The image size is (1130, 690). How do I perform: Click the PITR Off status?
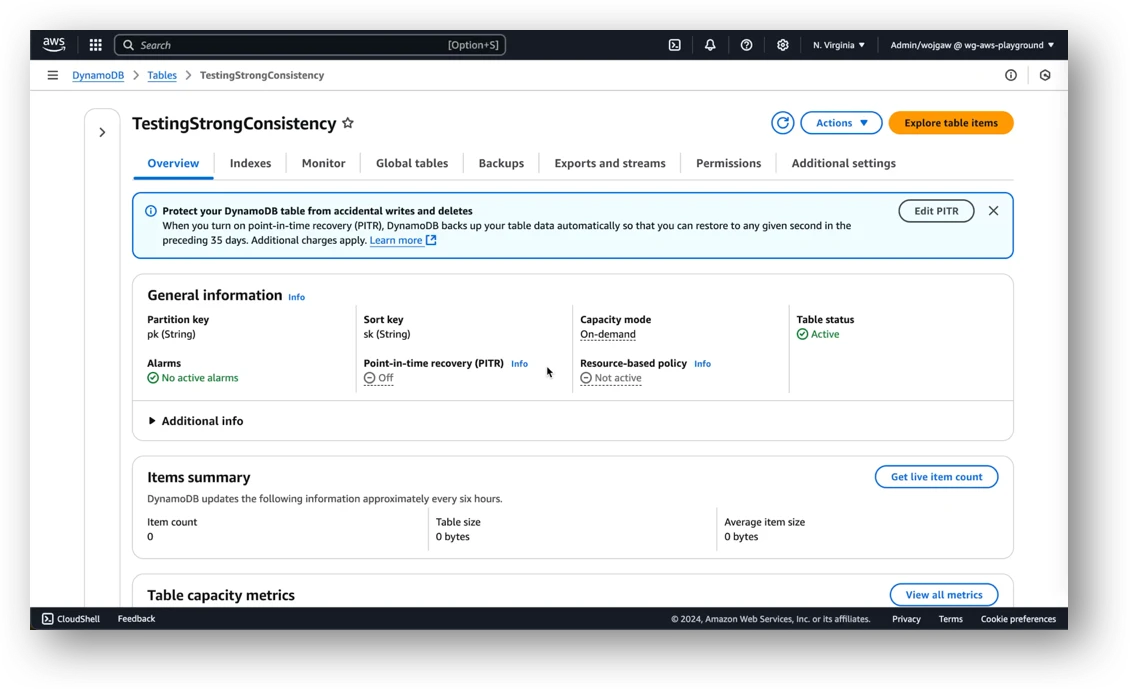(378, 378)
